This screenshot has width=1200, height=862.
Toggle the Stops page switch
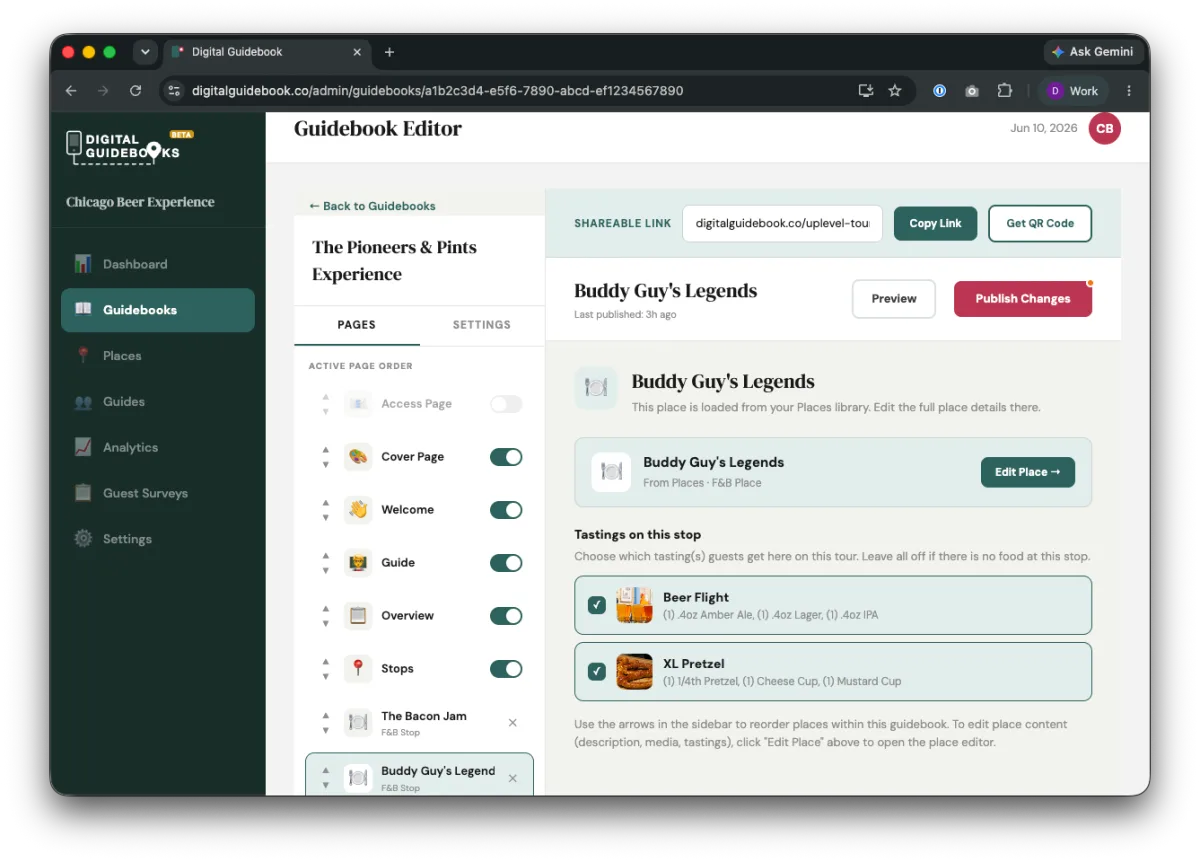(506, 669)
